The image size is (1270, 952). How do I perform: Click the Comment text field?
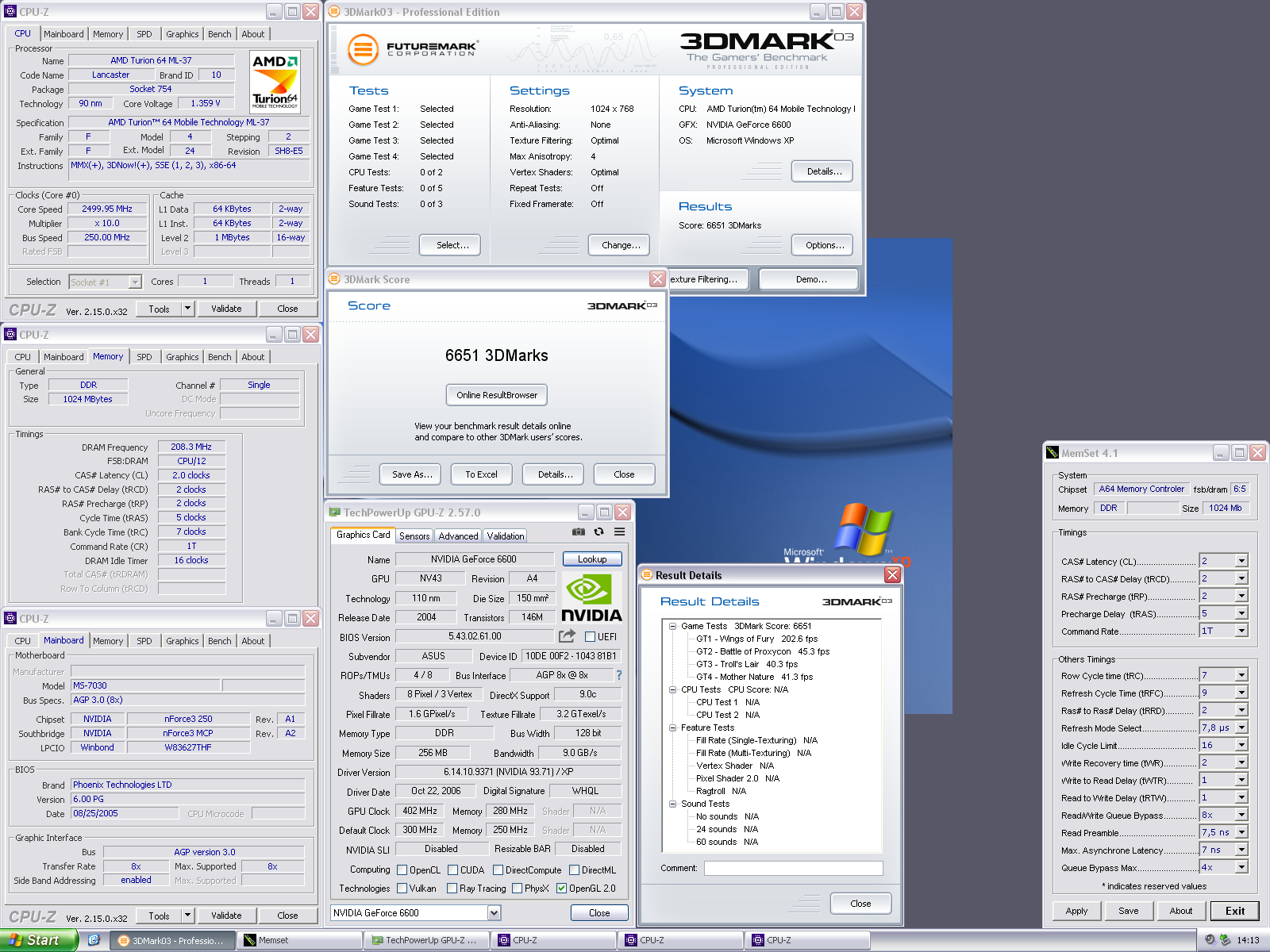tap(793, 868)
